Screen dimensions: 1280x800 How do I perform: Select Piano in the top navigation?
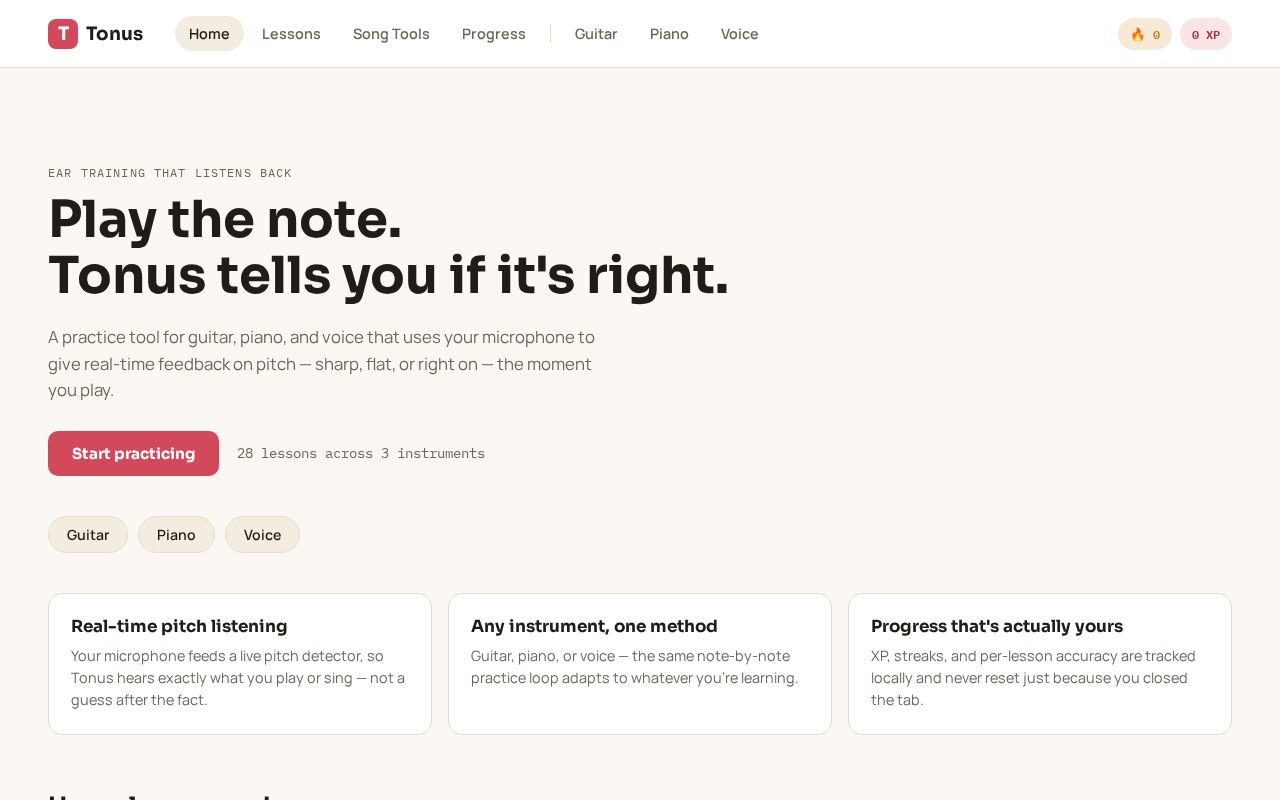(x=669, y=34)
